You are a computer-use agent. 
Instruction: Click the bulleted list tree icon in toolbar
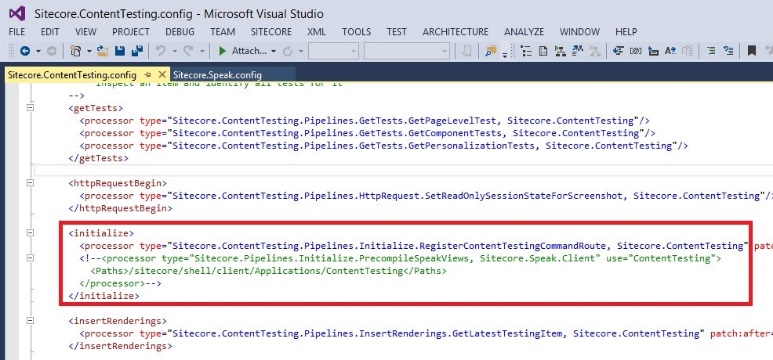point(527,51)
